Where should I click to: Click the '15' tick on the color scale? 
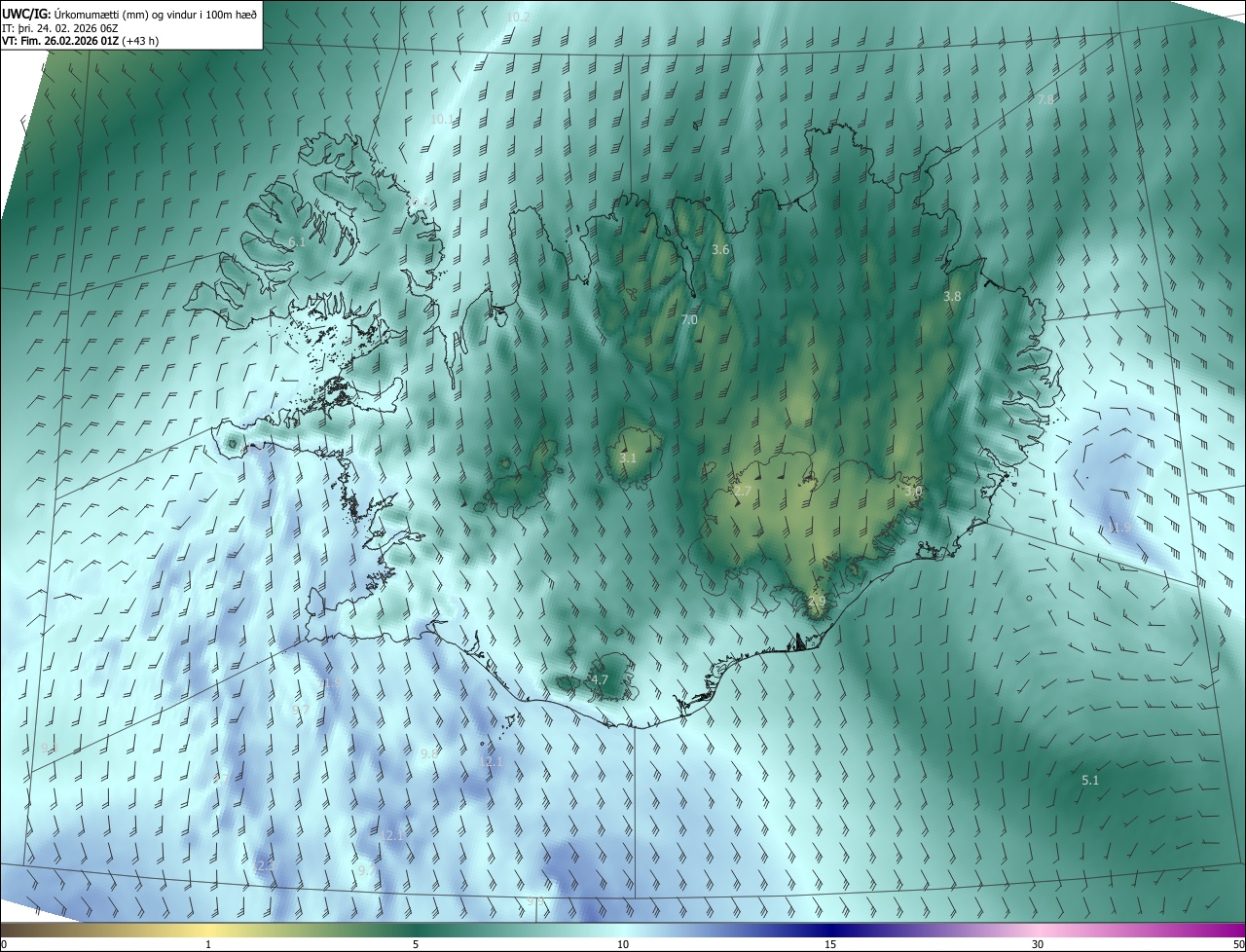830,945
